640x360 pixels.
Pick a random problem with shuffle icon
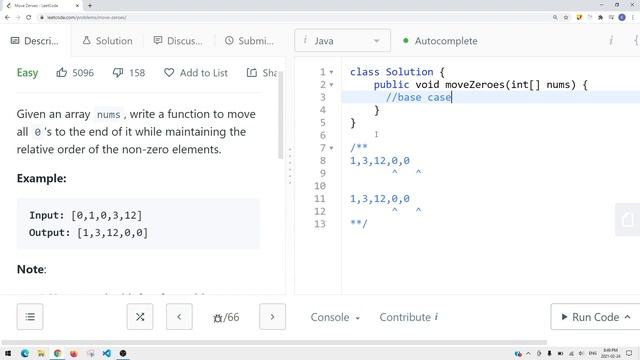point(140,317)
